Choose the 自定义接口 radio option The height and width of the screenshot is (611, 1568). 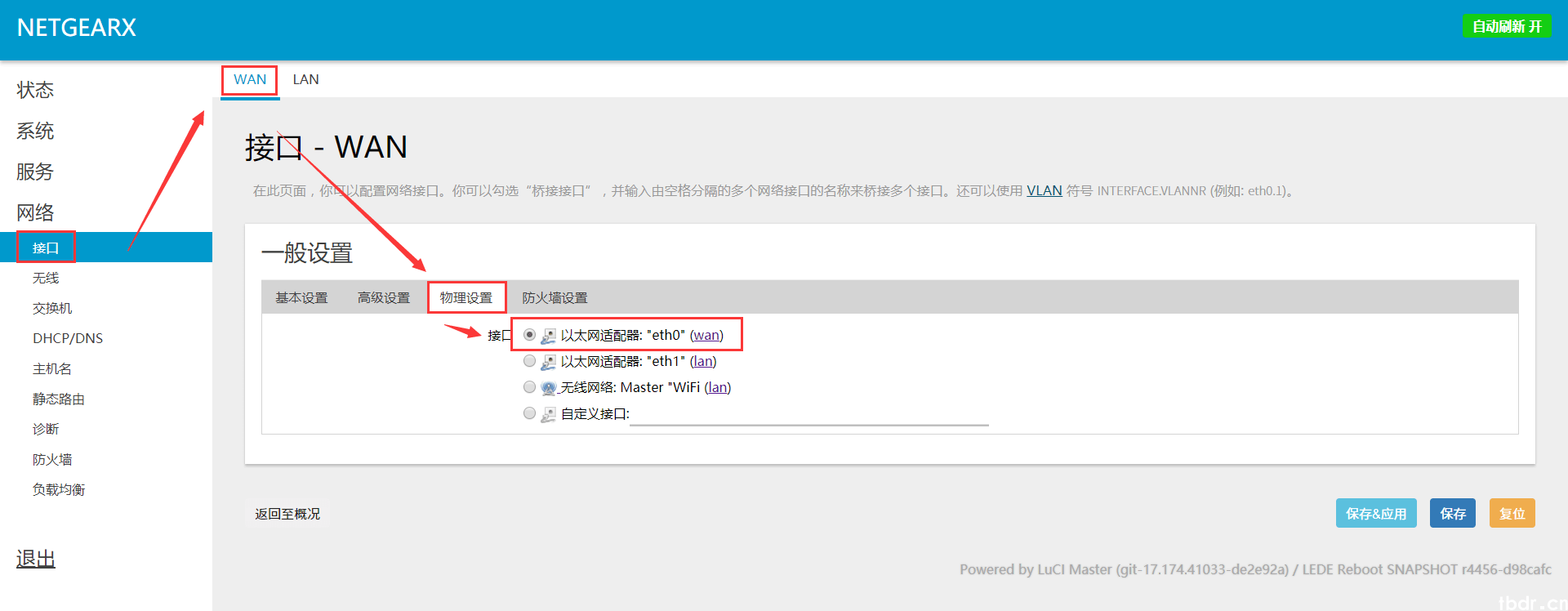point(529,413)
